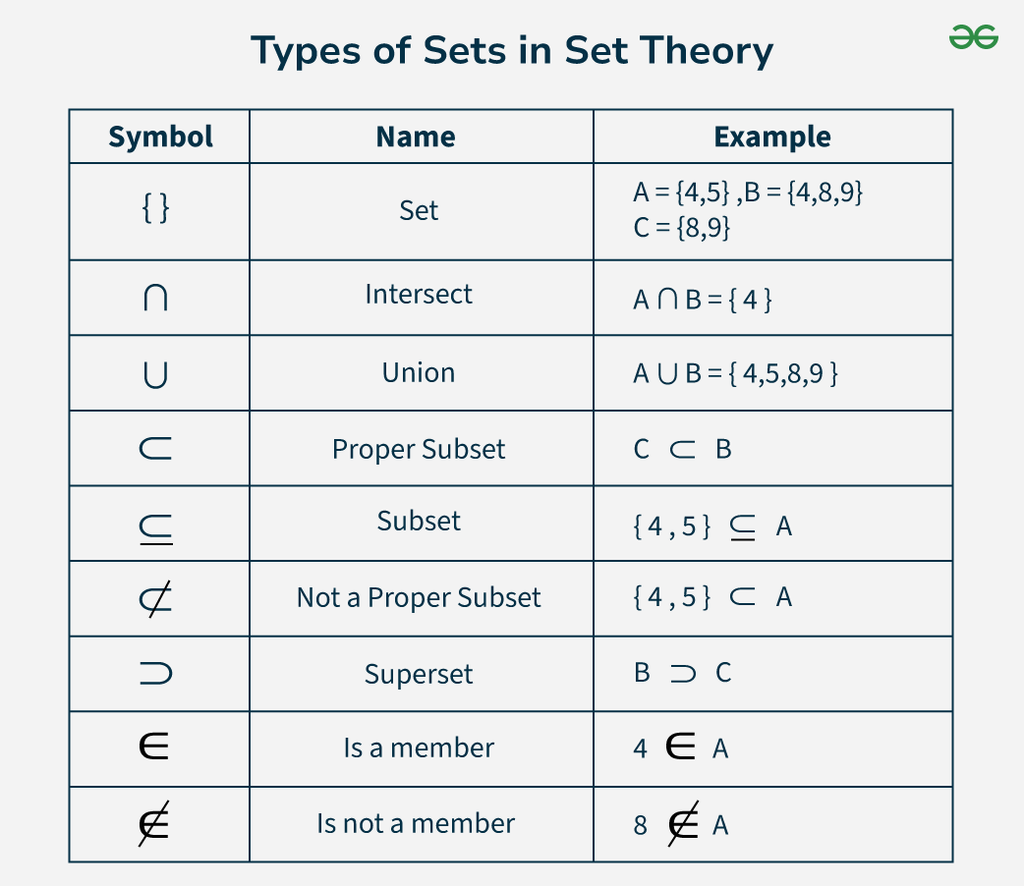Click the 'Name' column header

pos(416,137)
